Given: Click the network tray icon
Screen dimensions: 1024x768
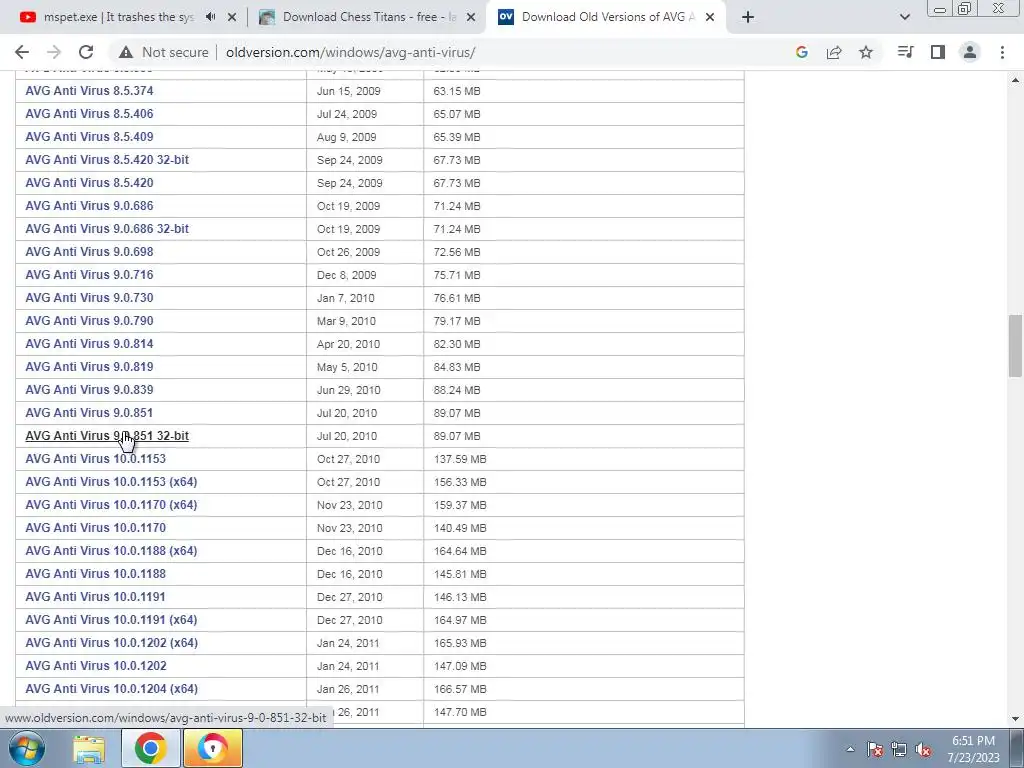Looking at the screenshot, I should [899, 749].
